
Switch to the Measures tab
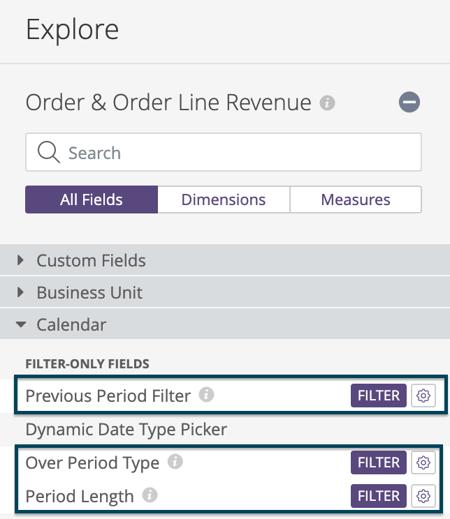pyautogui.click(x=356, y=200)
